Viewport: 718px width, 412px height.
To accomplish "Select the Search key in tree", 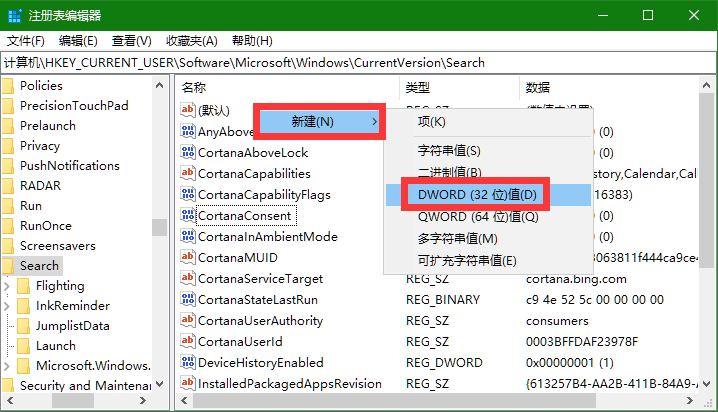I will coord(39,266).
